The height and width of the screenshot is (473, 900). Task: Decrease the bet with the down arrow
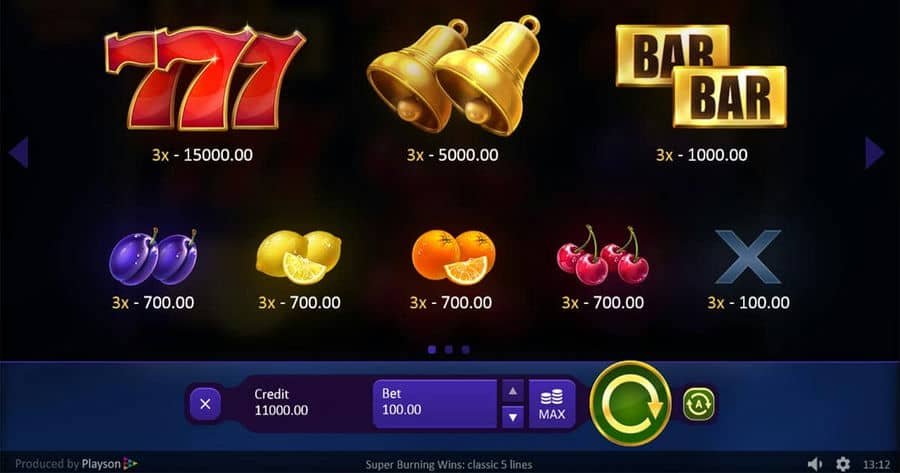tap(513, 417)
